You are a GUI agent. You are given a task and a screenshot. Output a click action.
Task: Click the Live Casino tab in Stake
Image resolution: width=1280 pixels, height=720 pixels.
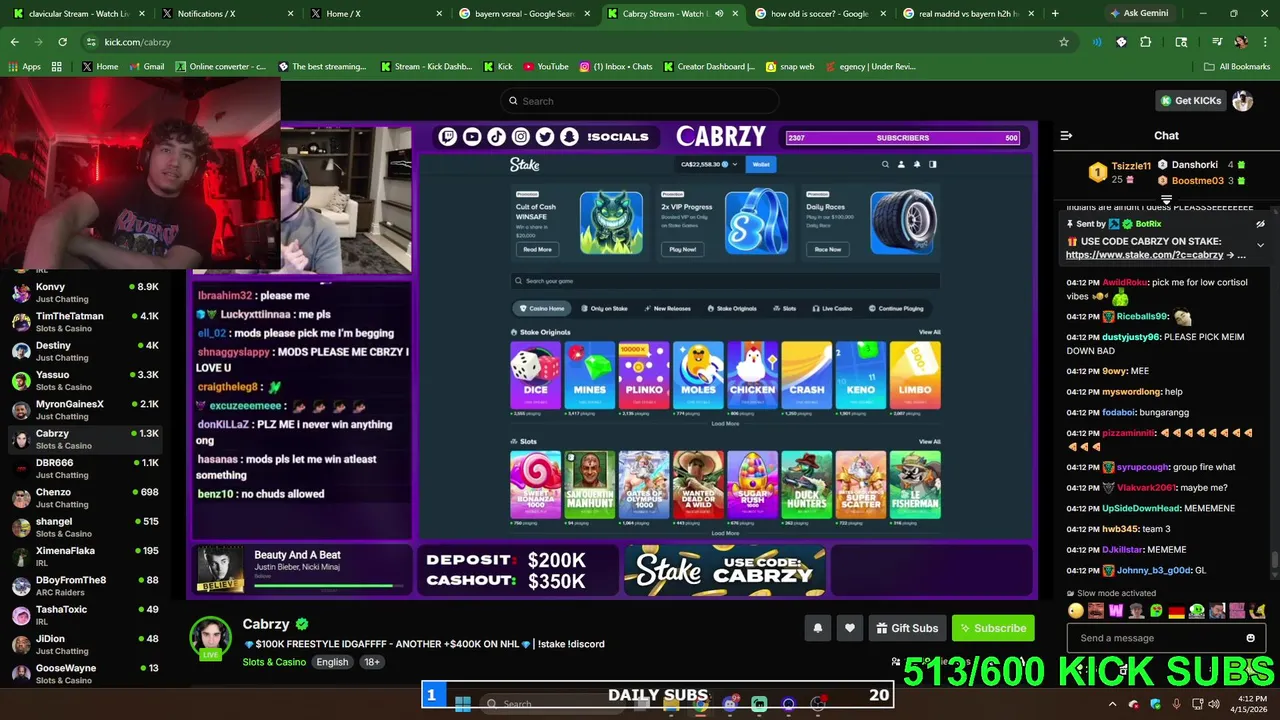[834, 308]
